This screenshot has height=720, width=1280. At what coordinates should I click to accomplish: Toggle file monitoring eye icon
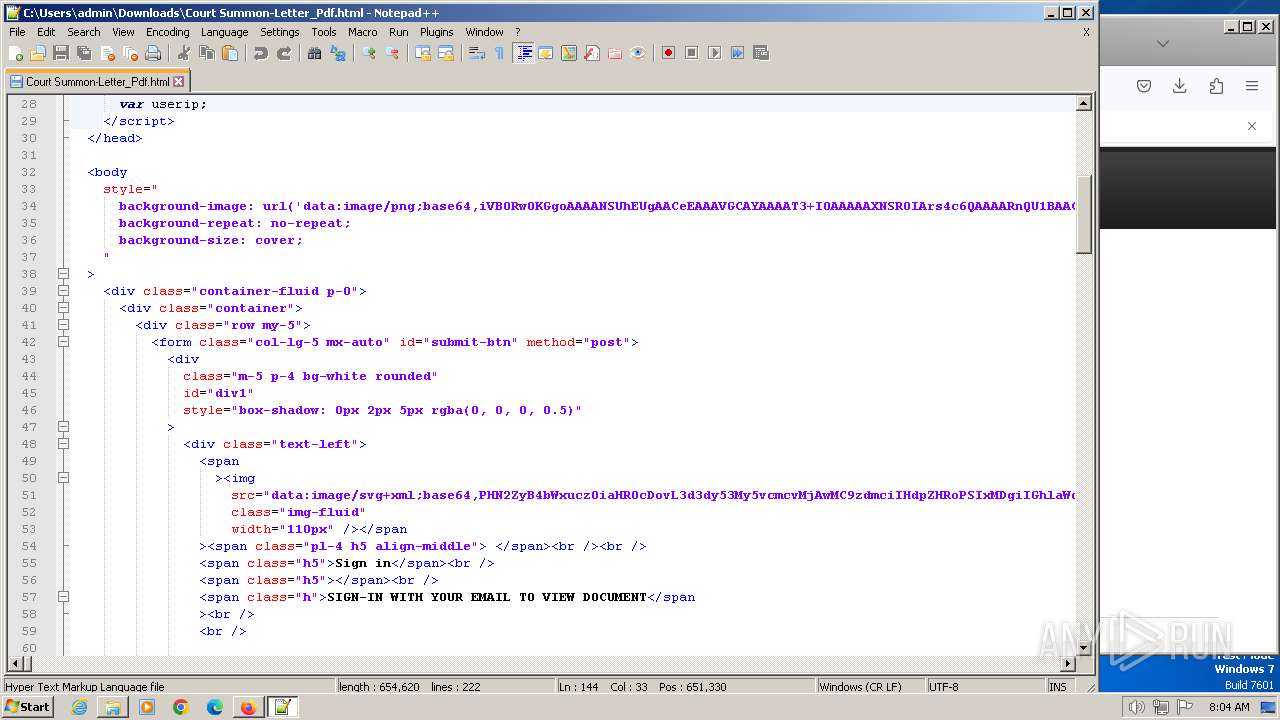(x=638, y=53)
